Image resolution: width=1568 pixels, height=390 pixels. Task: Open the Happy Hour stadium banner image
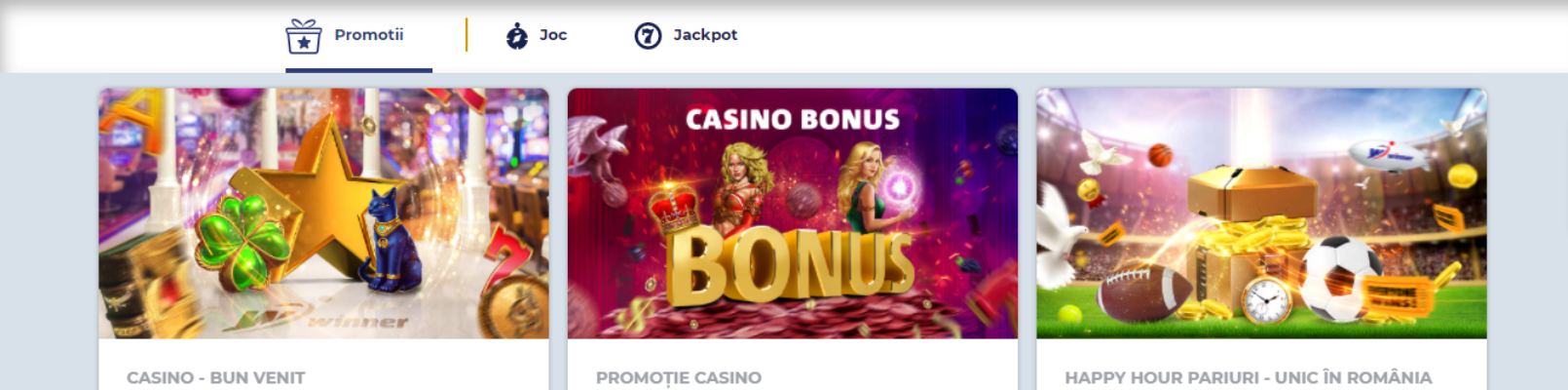(x=1261, y=214)
